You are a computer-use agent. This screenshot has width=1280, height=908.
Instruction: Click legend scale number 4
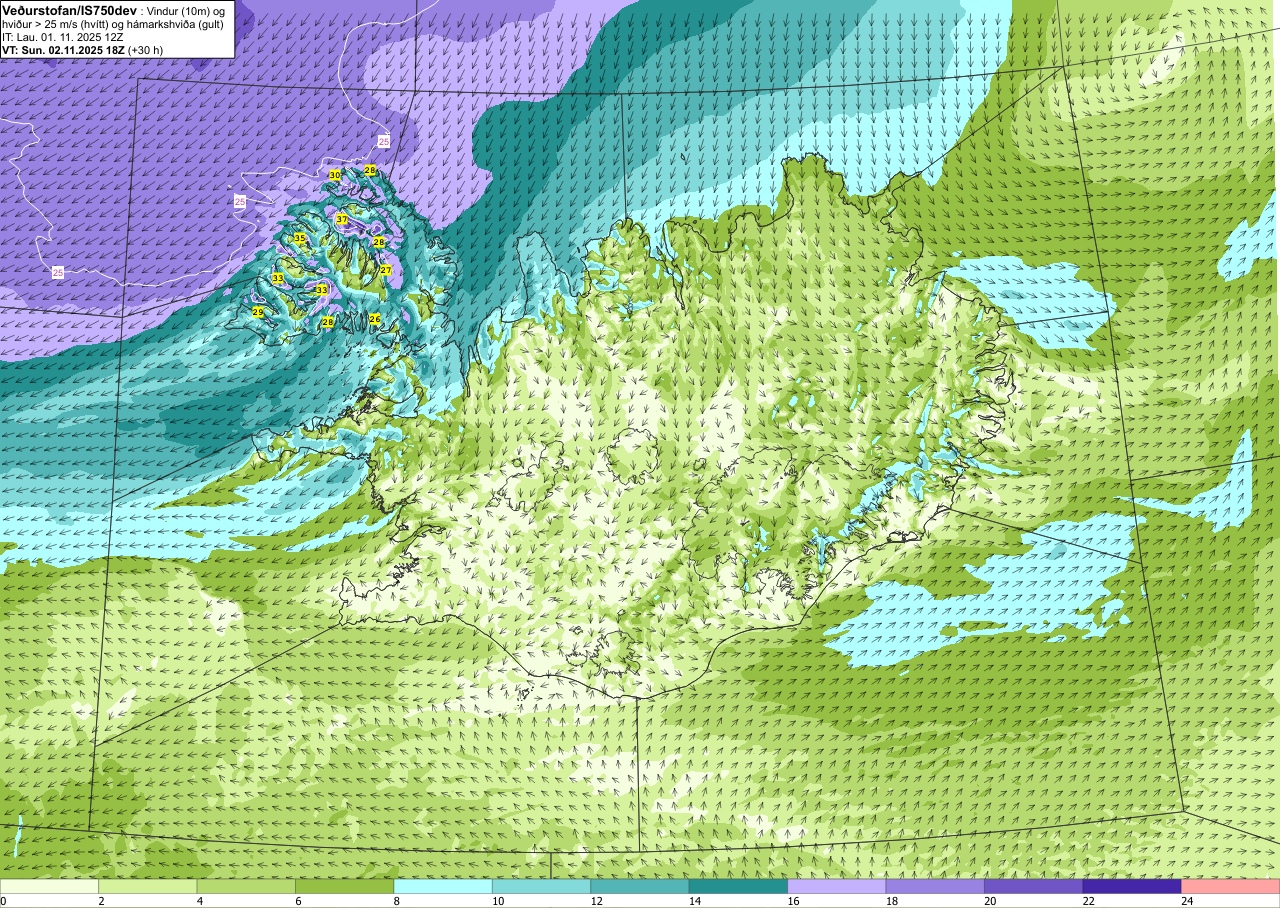(x=198, y=901)
